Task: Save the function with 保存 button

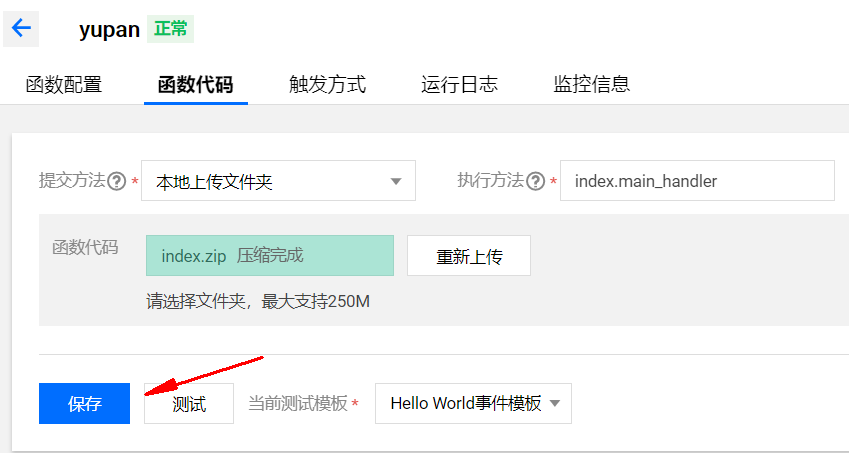Action: (85, 404)
